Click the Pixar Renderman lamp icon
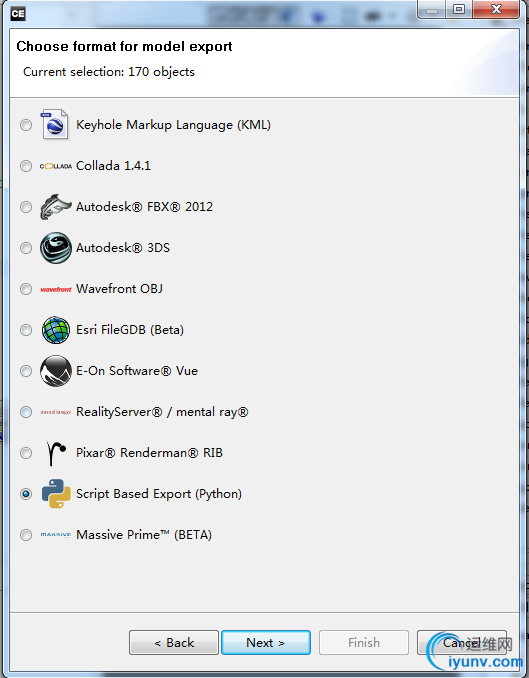Screen dimensions: 529x678 (x=56, y=453)
